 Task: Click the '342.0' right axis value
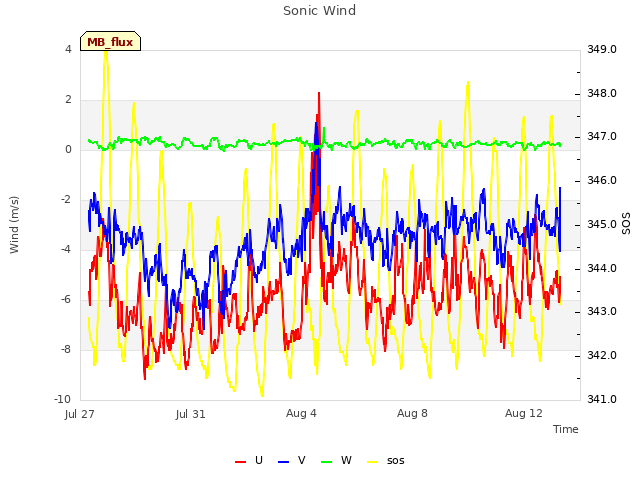pyautogui.click(x=602, y=356)
